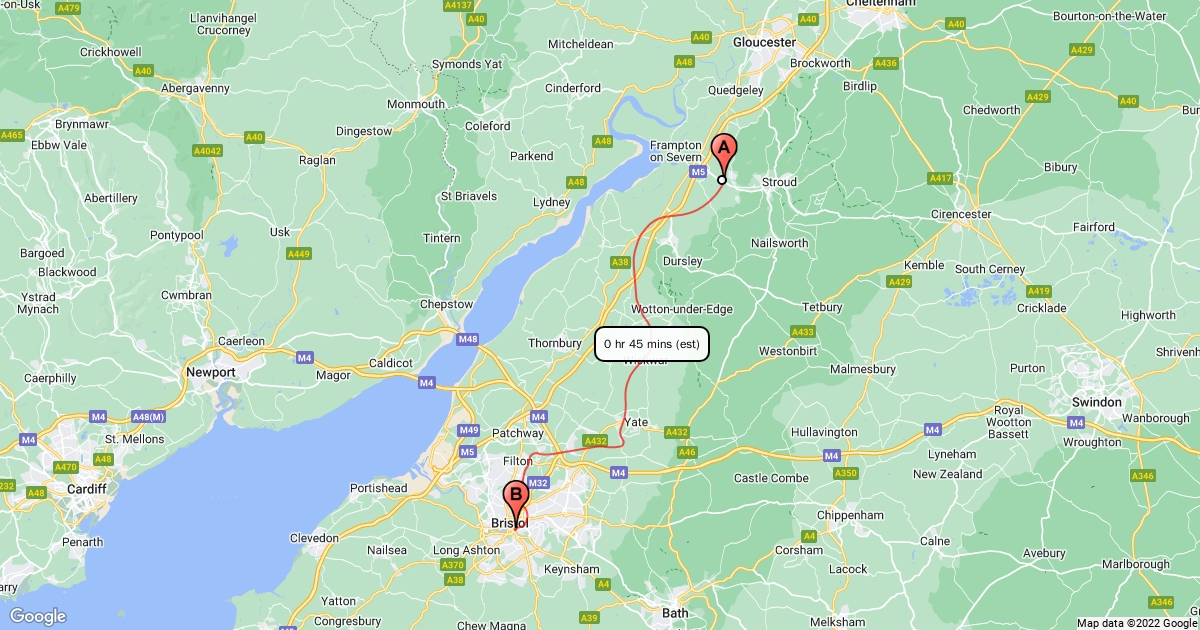Click the Gloucester city label
This screenshot has width=1200, height=630.
[x=764, y=42]
